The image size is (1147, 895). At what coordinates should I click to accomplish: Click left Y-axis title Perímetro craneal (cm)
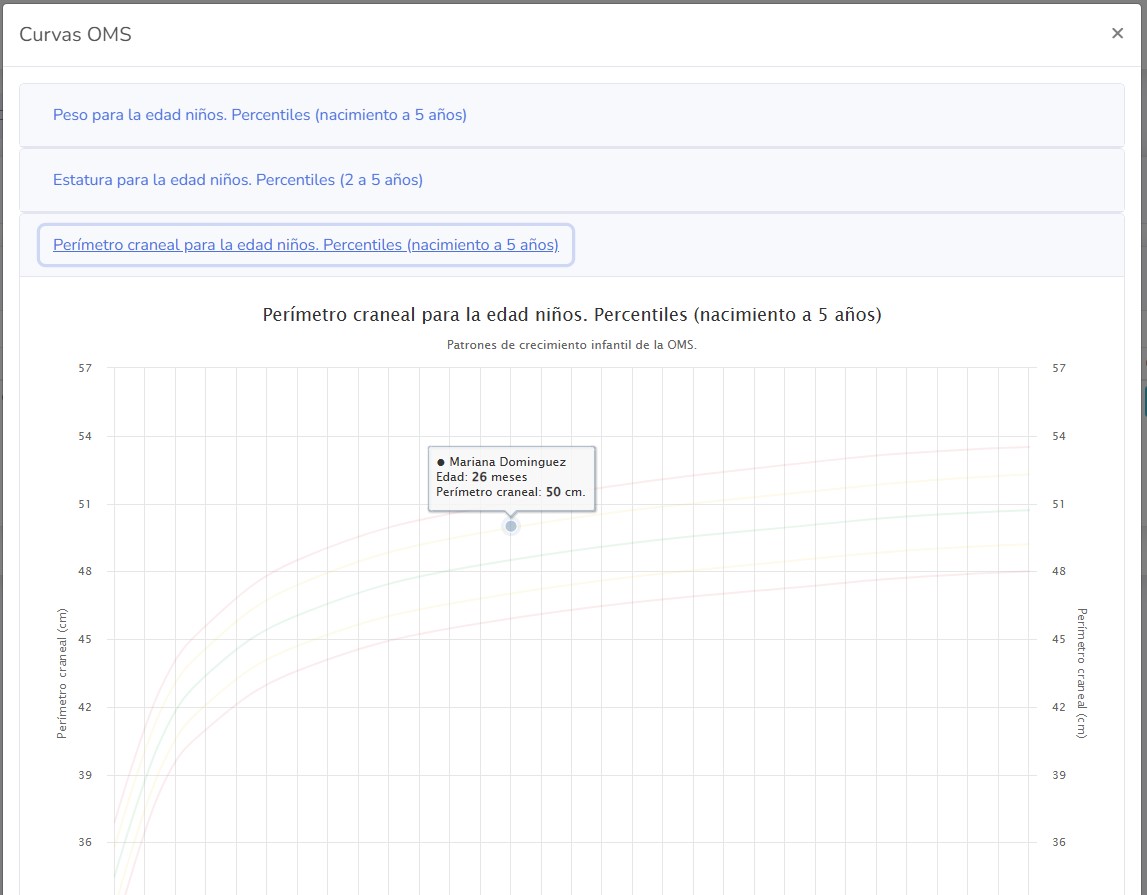tap(62, 673)
